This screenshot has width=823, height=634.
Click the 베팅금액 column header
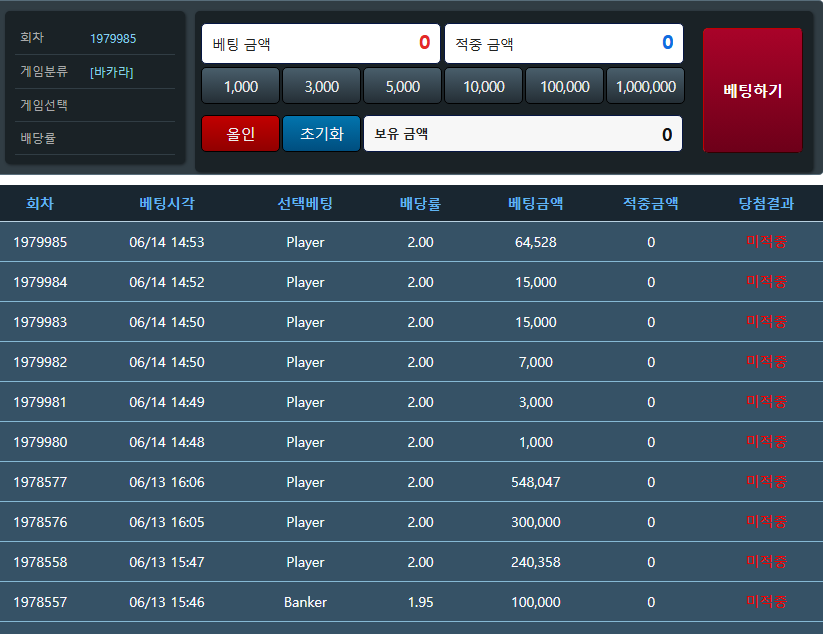tap(535, 203)
